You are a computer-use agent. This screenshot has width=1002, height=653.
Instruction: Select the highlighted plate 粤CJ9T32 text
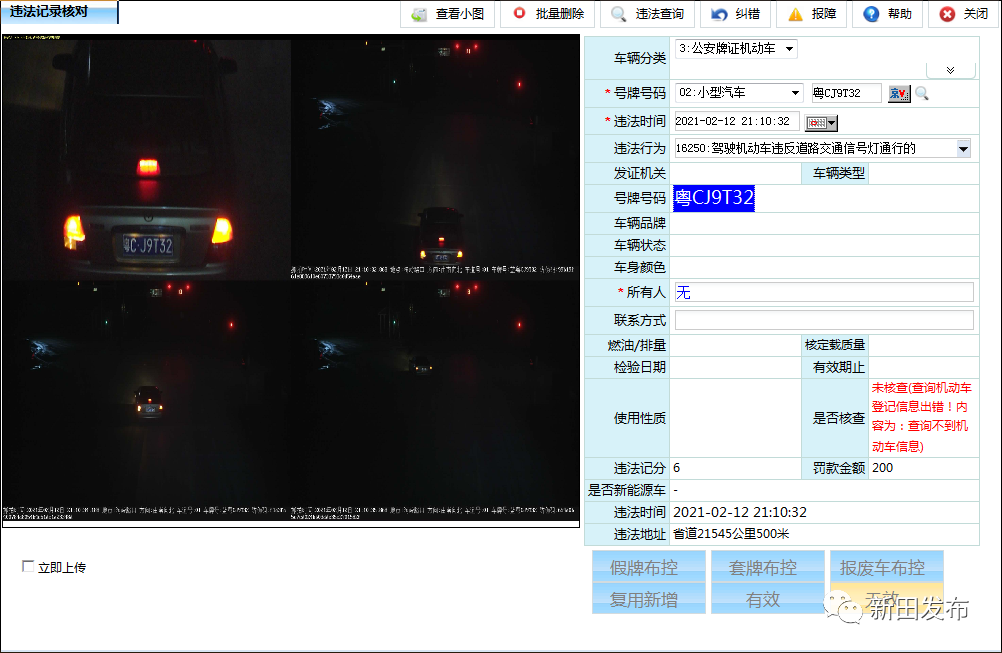coord(714,198)
